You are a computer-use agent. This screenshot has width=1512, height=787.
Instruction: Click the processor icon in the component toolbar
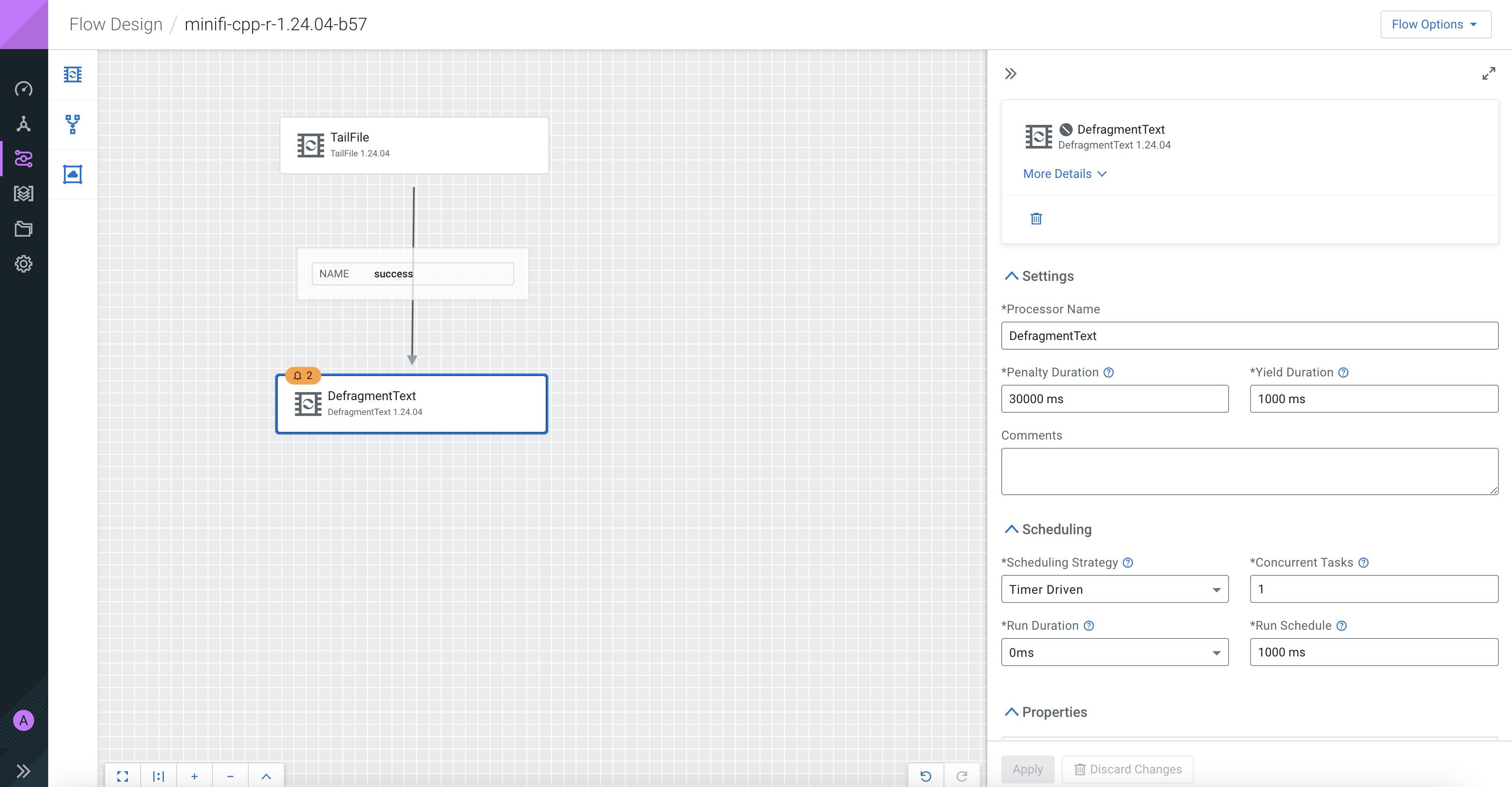pyautogui.click(x=73, y=74)
